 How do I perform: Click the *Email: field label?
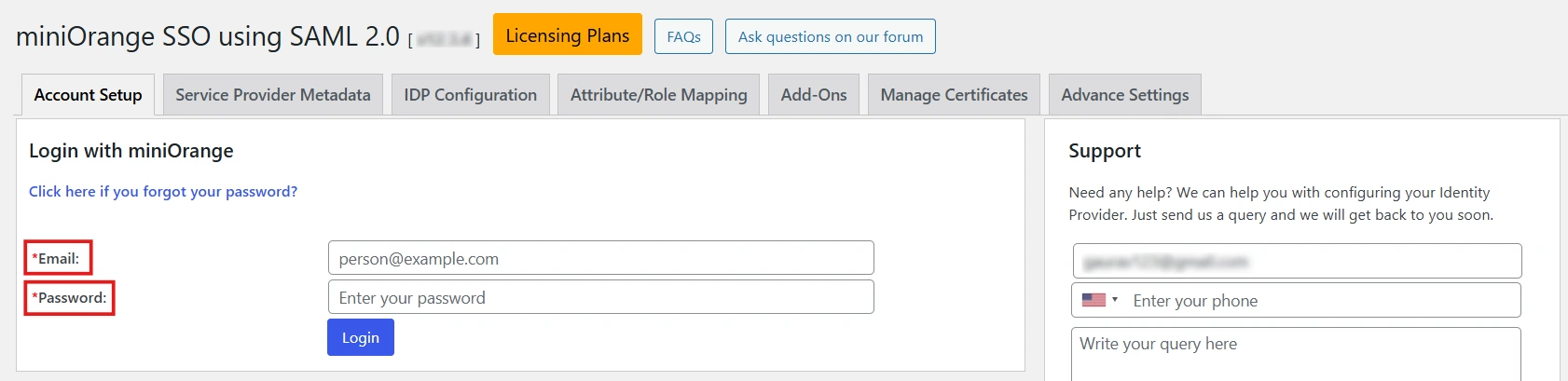[x=58, y=258]
